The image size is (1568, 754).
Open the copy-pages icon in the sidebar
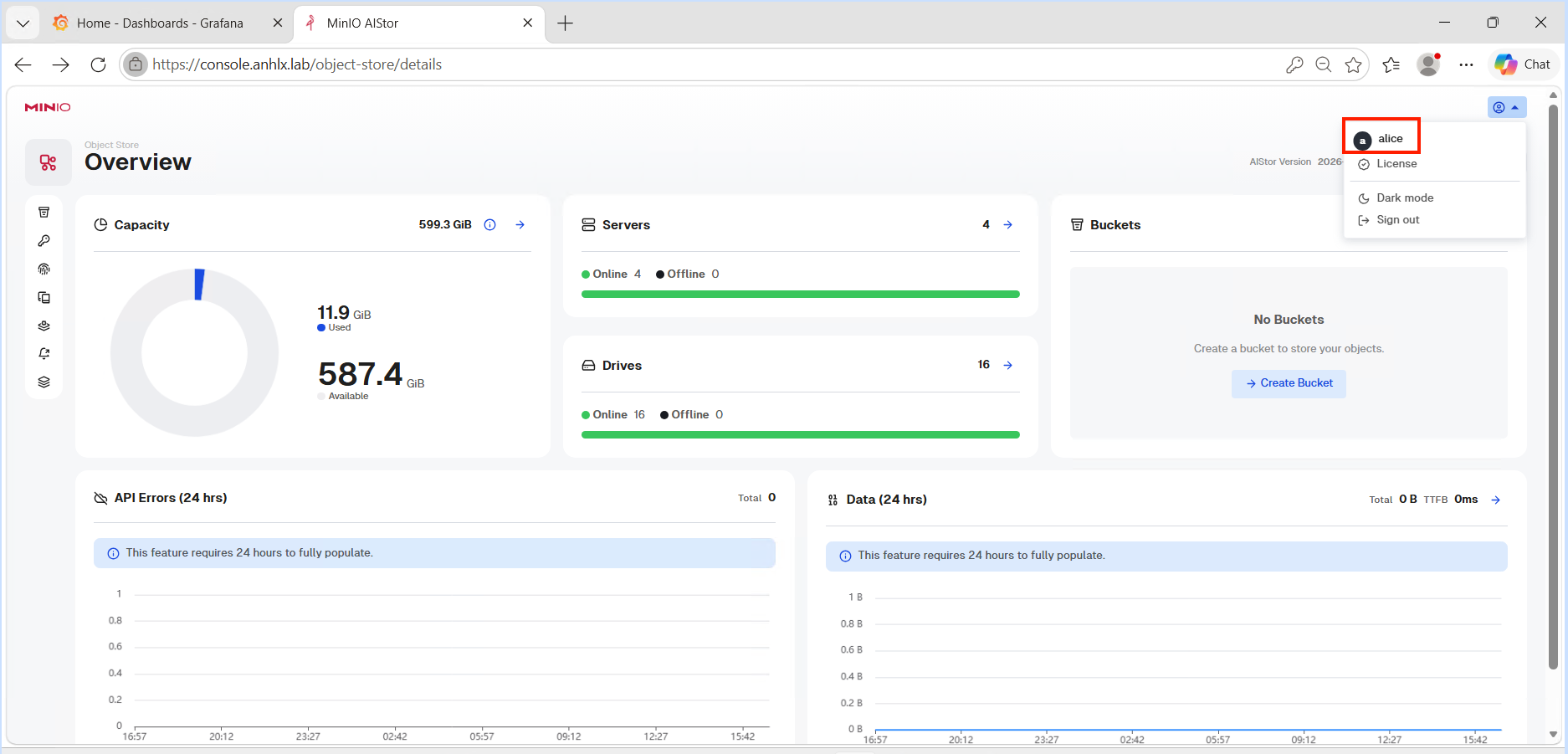(x=44, y=297)
